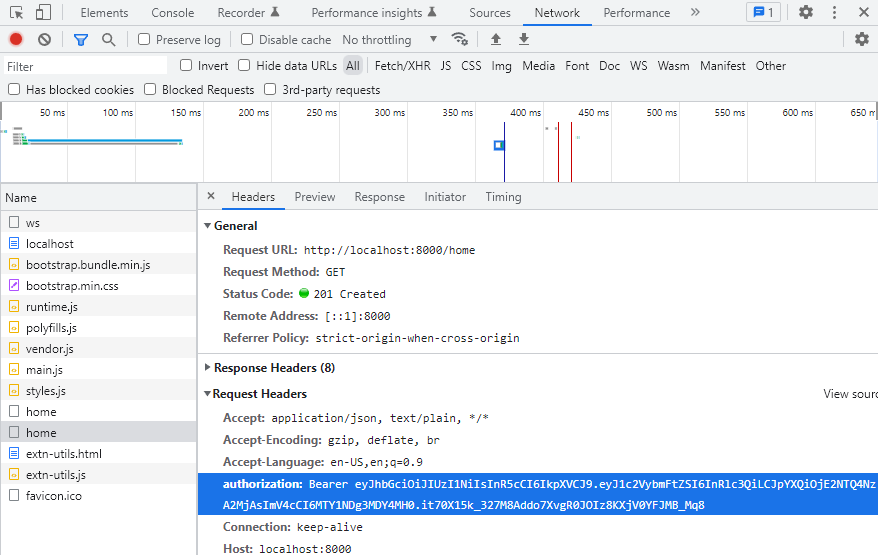Check the Hide data URLs option
878x555 pixels.
244,66
